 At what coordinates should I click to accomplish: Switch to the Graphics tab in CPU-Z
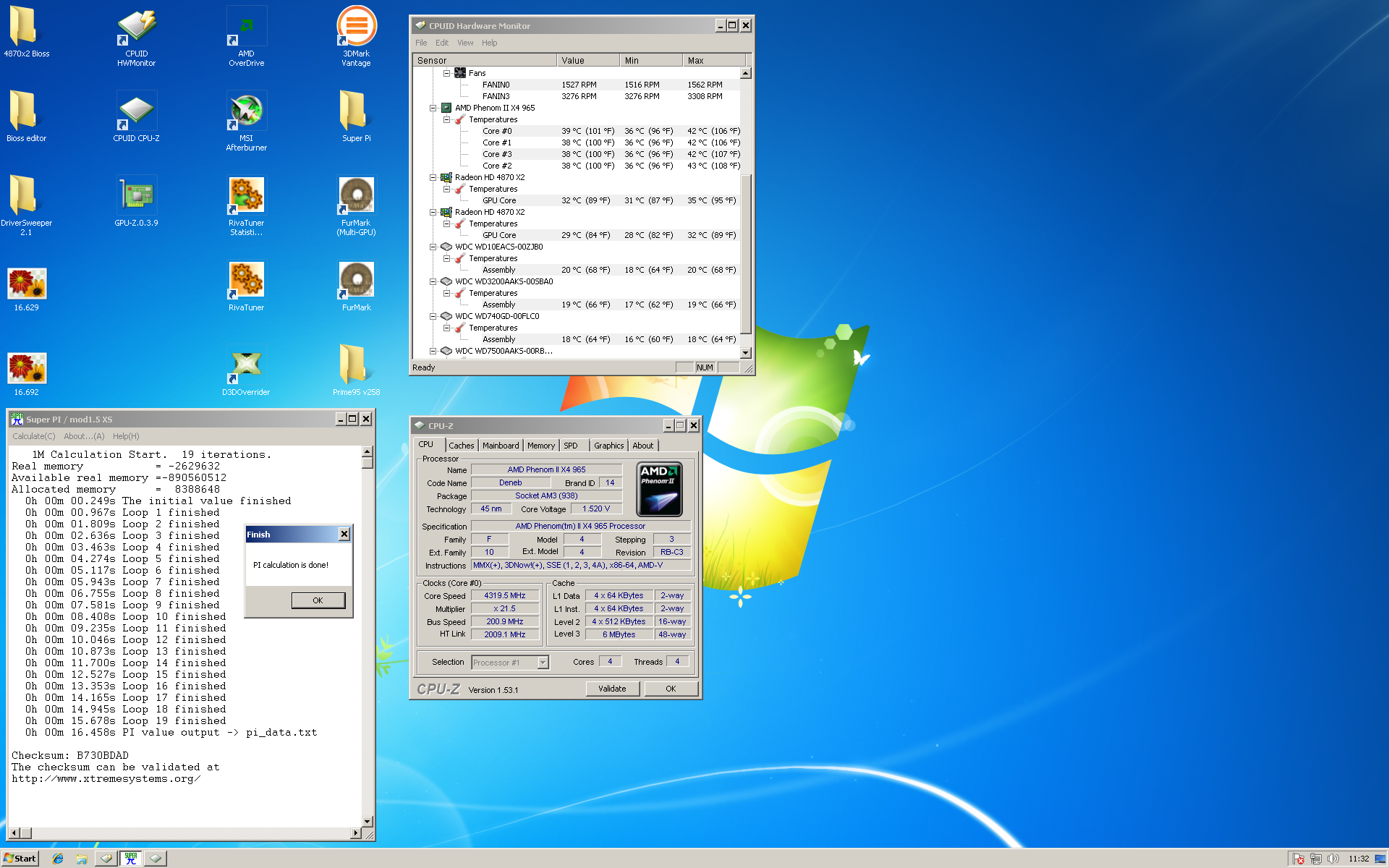(609, 446)
